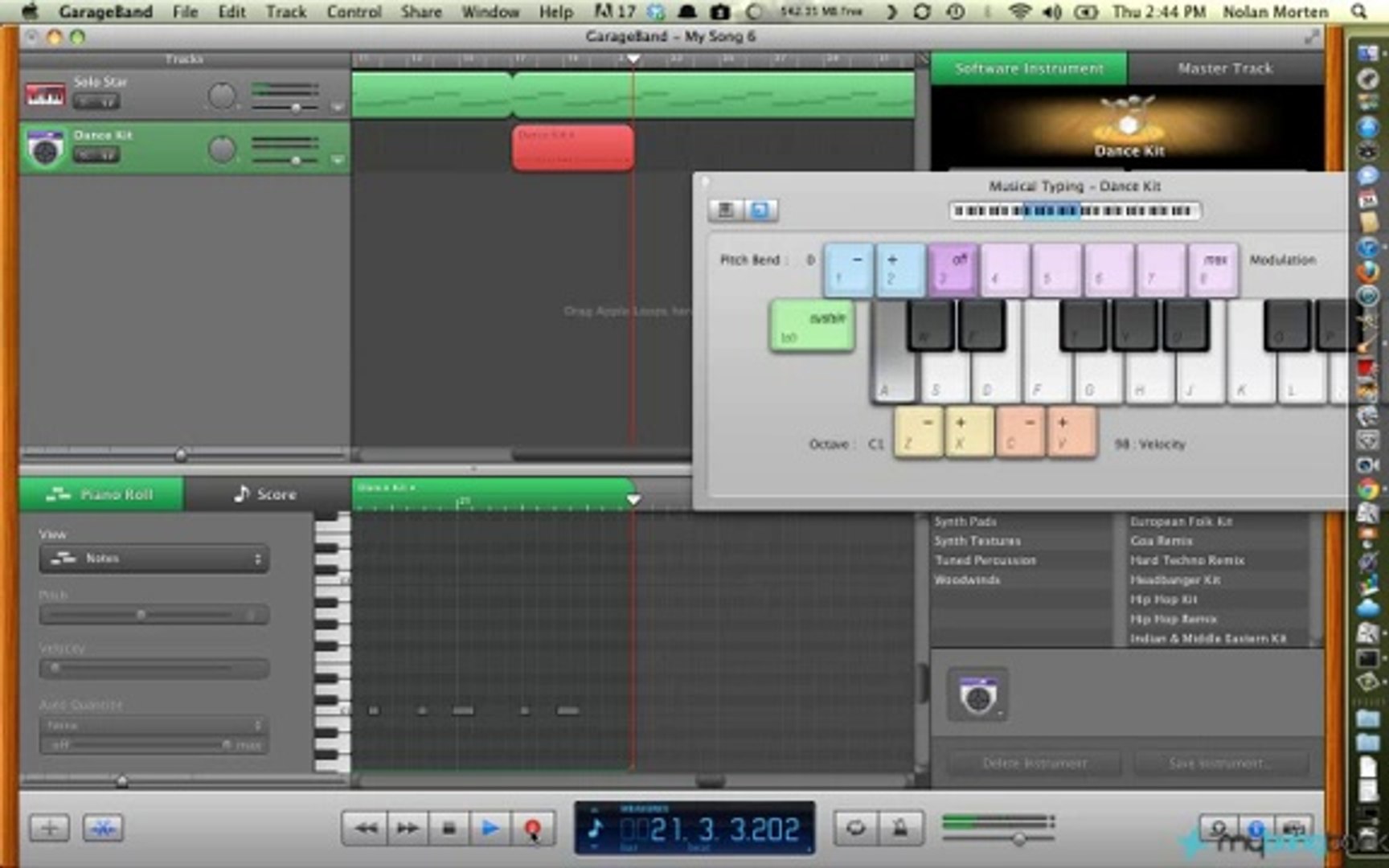Screen dimensions: 1389x868
Task: Rewind with the transport rewind button
Action: pyautogui.click(x=366, y=828)
